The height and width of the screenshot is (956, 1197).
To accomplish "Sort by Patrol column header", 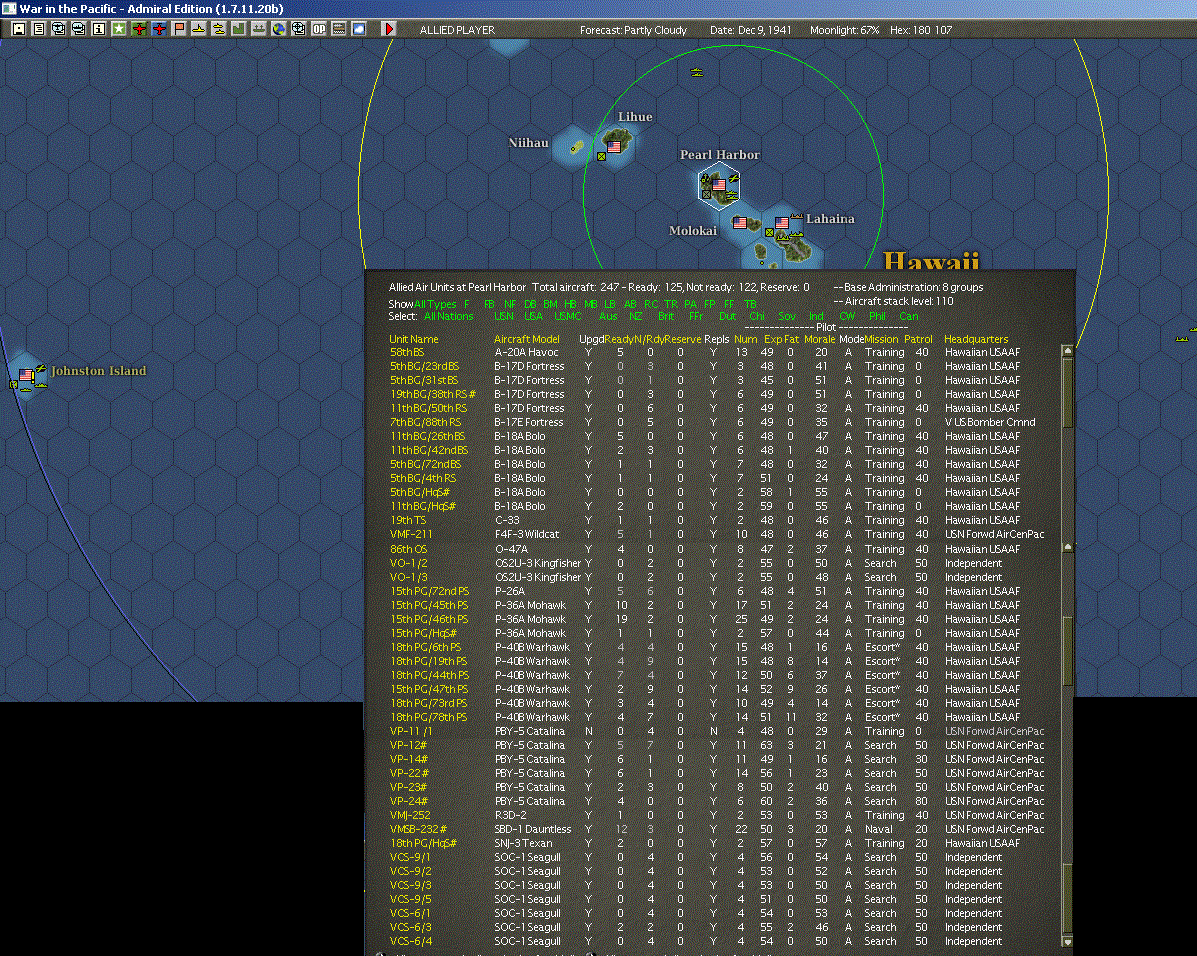I will [x=918, y=339].
